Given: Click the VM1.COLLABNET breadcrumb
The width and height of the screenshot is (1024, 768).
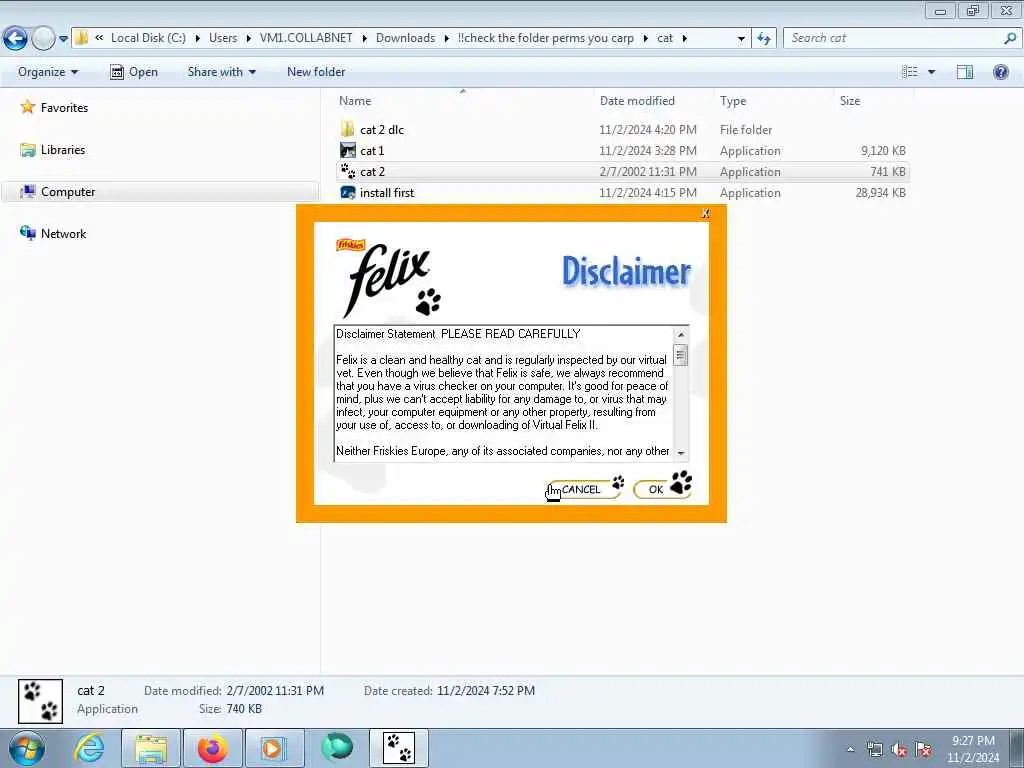Looking at the screenshot, I should [x=306, y=38].
